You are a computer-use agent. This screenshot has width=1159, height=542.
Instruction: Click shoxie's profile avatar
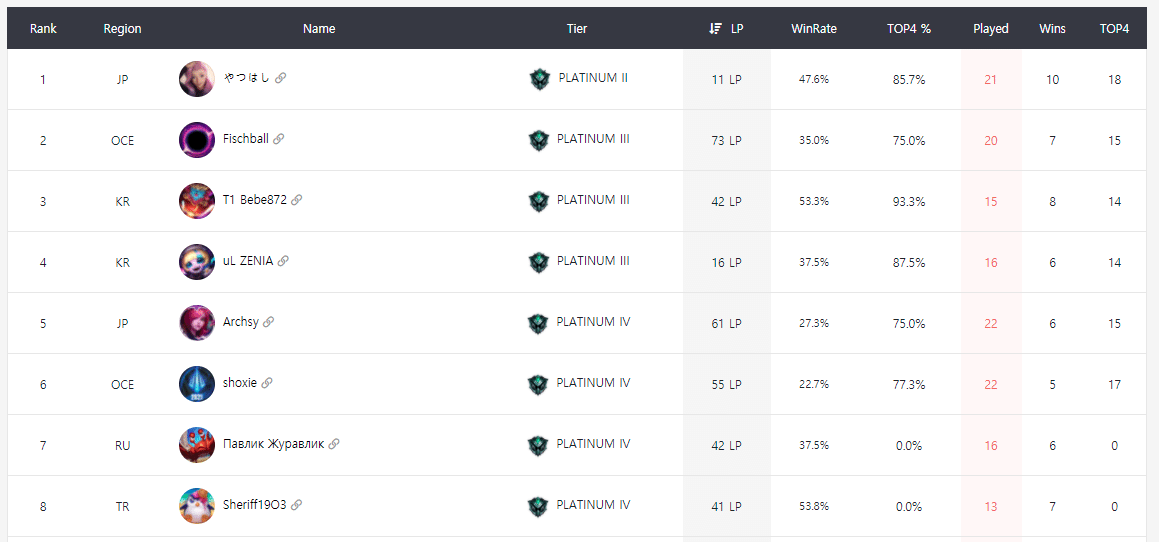pos(197,384)
